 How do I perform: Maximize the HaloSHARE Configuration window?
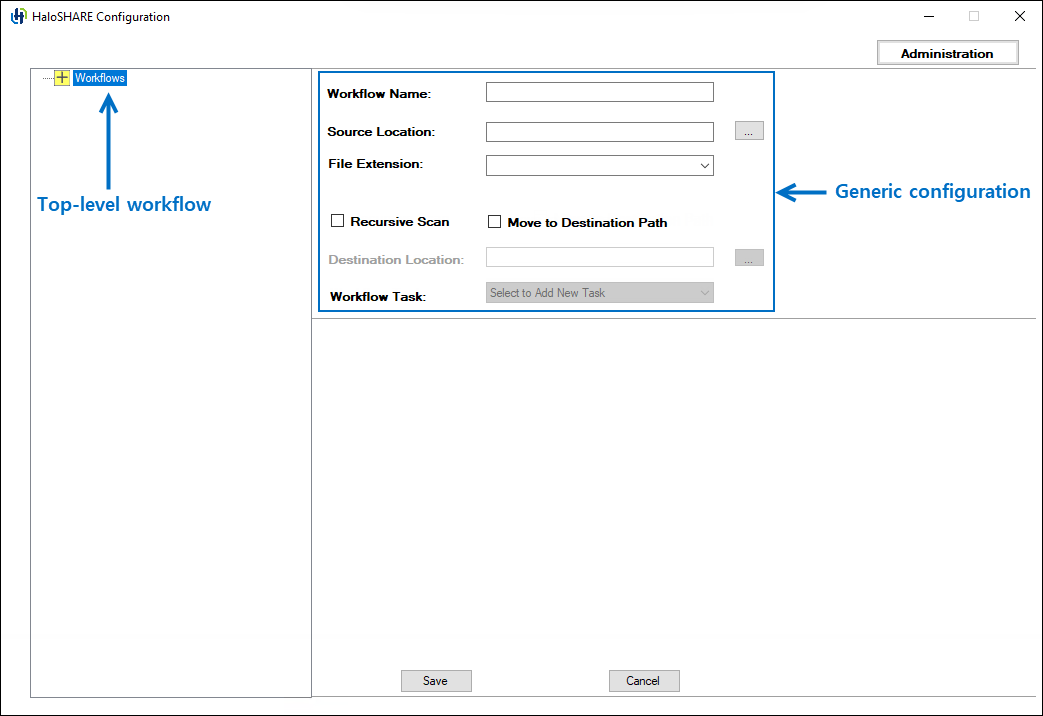pos(973,16)
